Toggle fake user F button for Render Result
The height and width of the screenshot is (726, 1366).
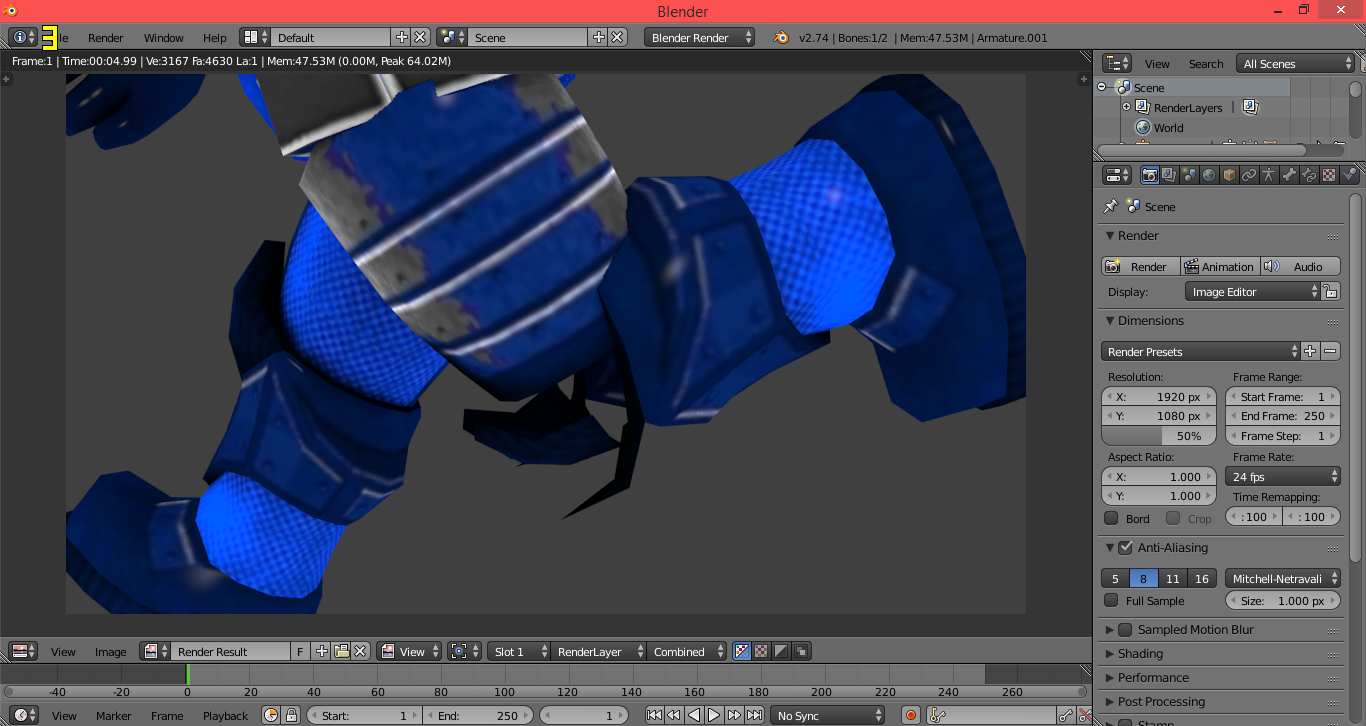click(300, 651)
